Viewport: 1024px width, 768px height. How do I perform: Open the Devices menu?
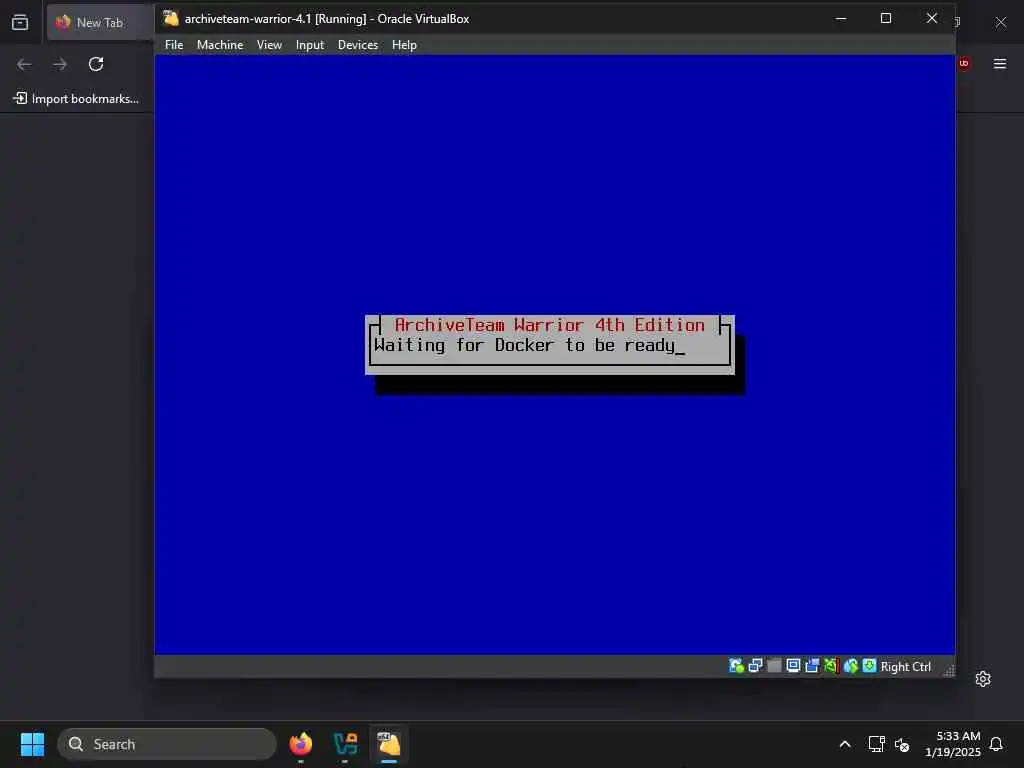[358, 45]
